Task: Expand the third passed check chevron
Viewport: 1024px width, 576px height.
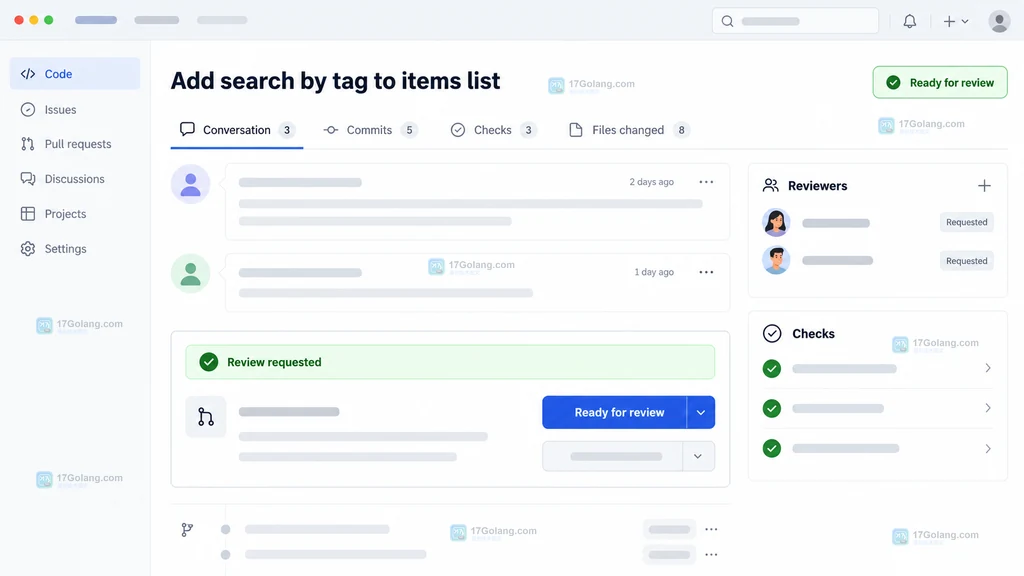Action: (988, 449)
